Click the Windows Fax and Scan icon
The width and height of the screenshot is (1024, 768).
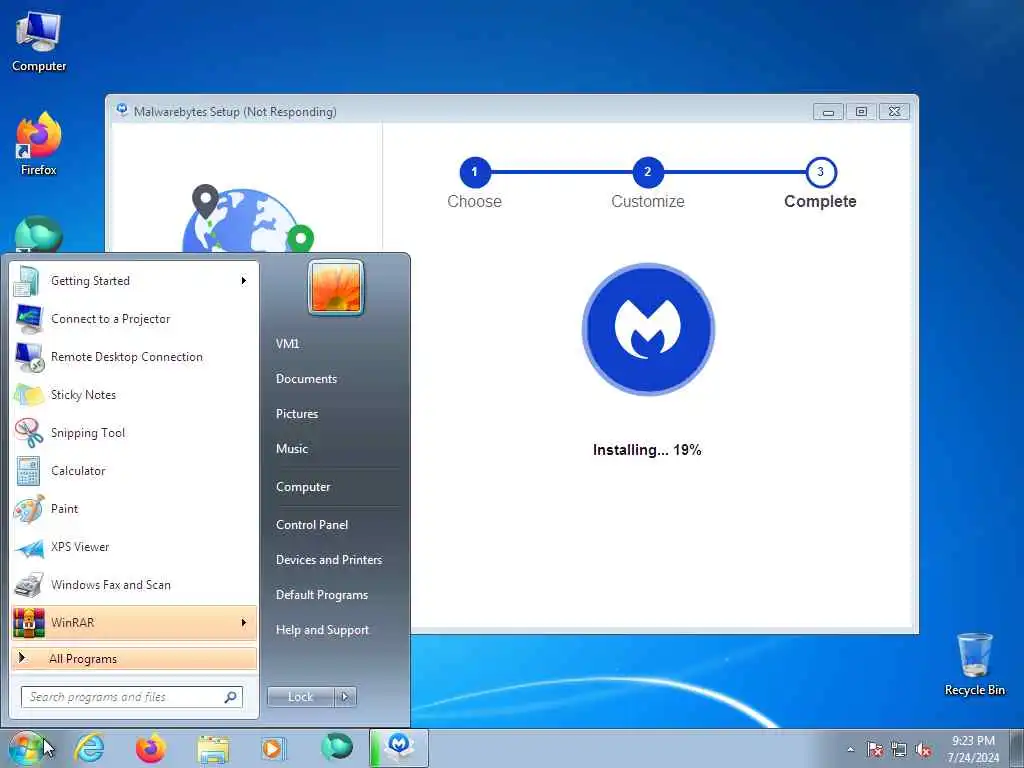coord(28,585)
